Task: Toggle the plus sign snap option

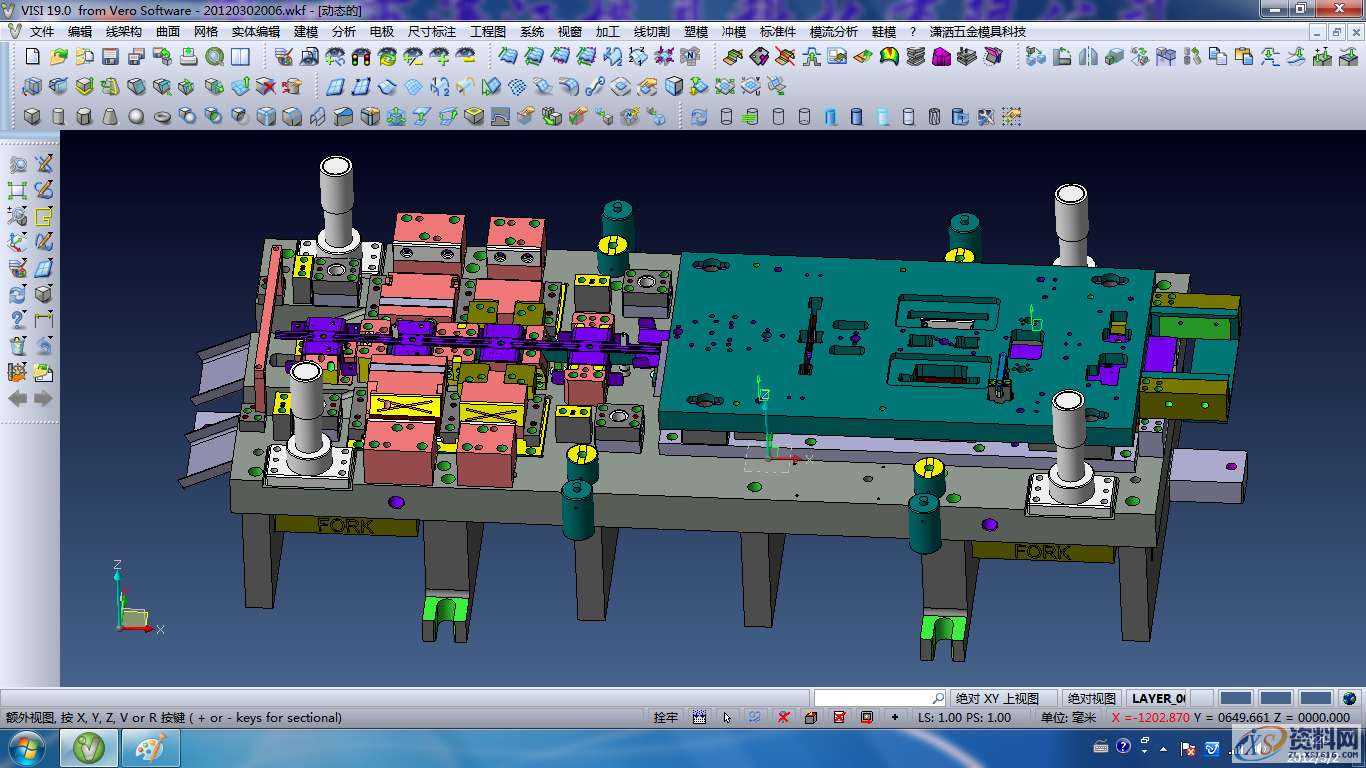Action: (894, 717)
